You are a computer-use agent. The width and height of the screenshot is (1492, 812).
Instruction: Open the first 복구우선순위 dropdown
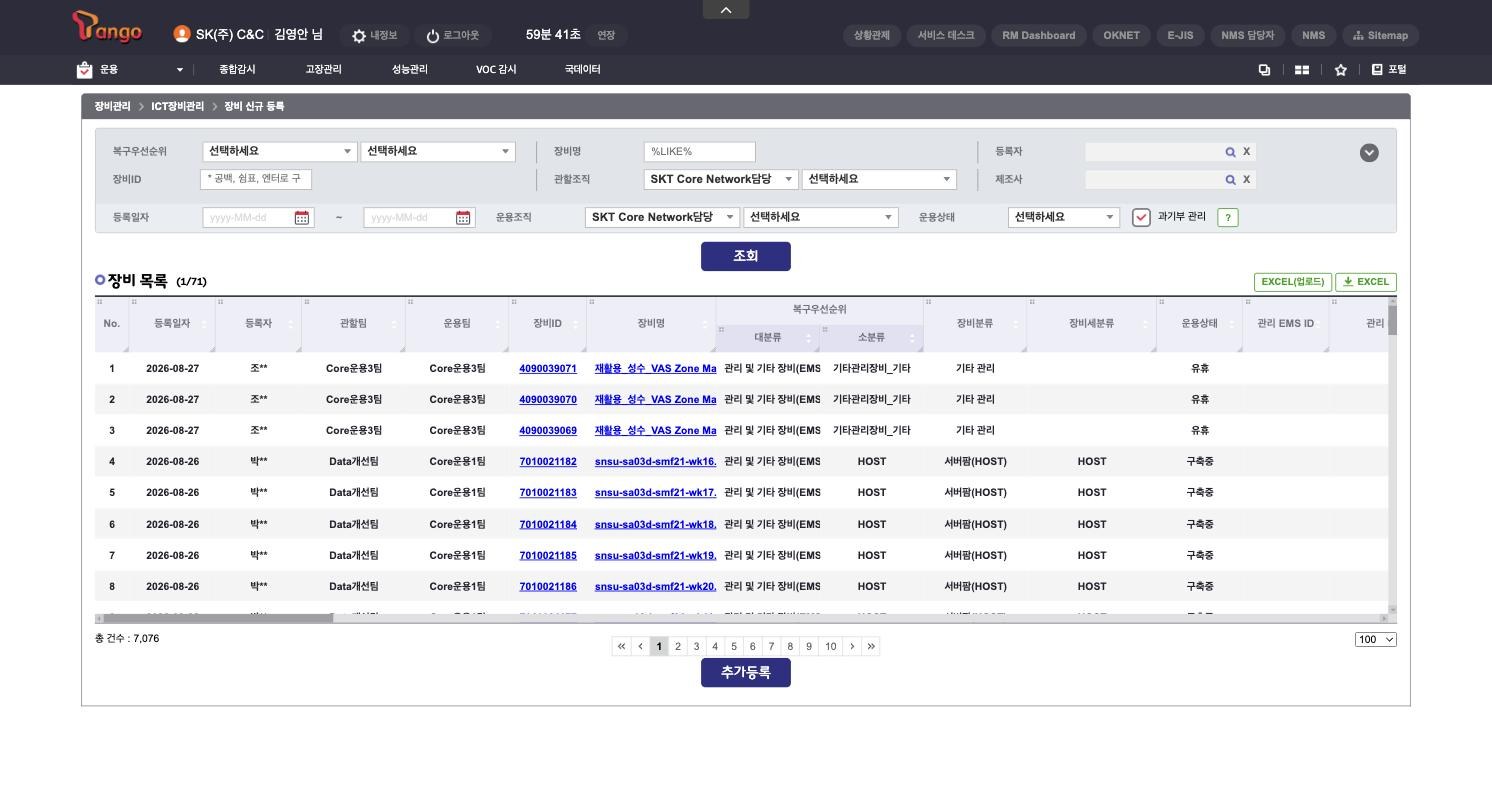[280, 151]
